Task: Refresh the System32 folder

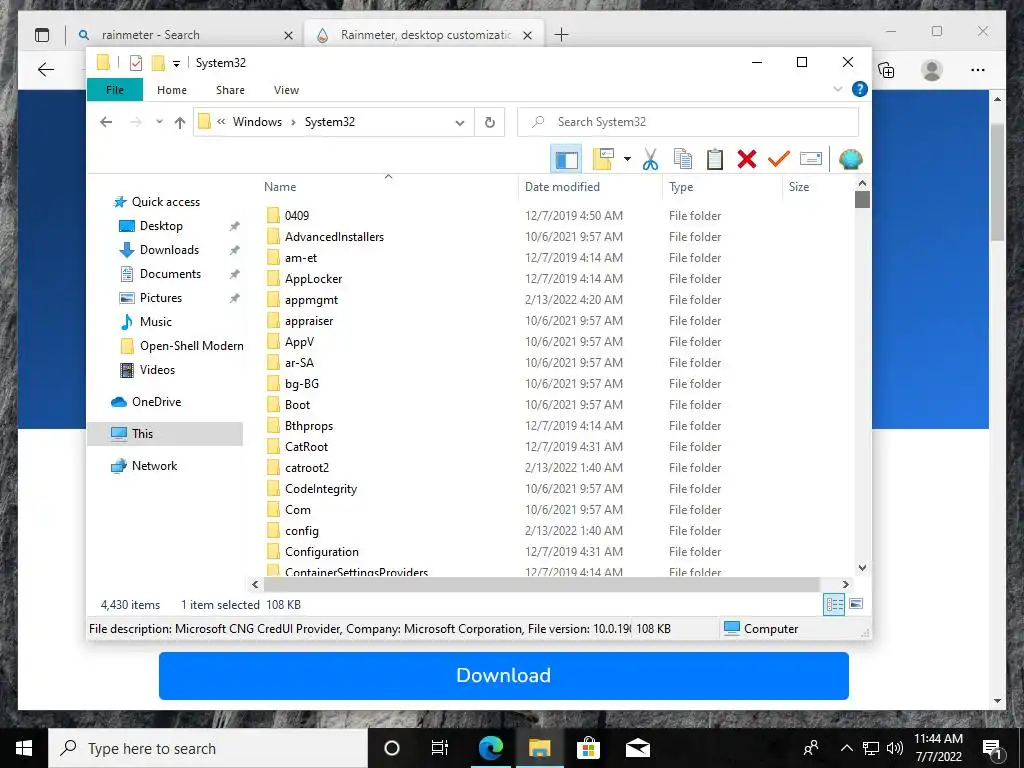Action: tap(490, 122)
